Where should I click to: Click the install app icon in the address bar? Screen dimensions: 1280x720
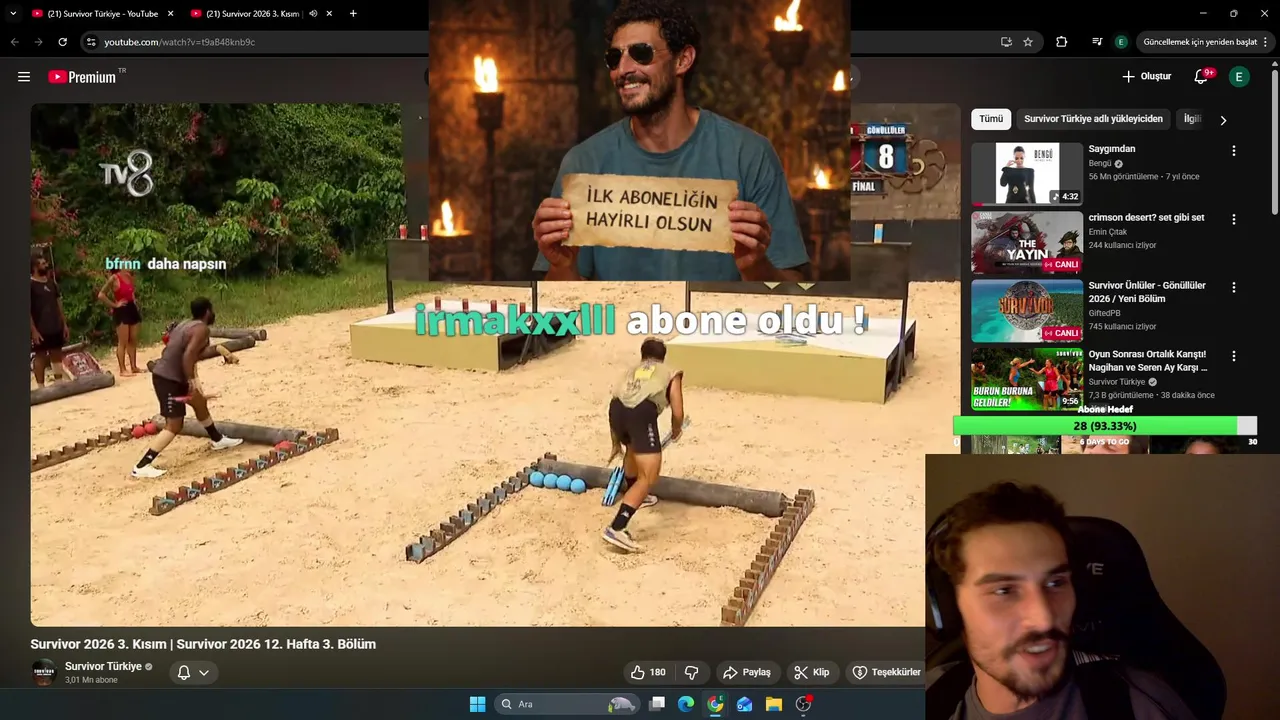1006,42
